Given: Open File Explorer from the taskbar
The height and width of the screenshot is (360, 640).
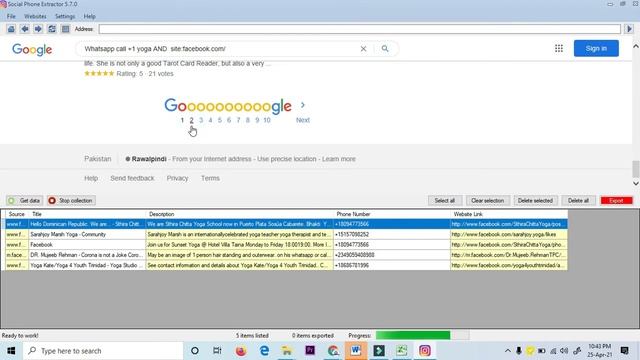Looking at the screenshot, I should [287, 351].
